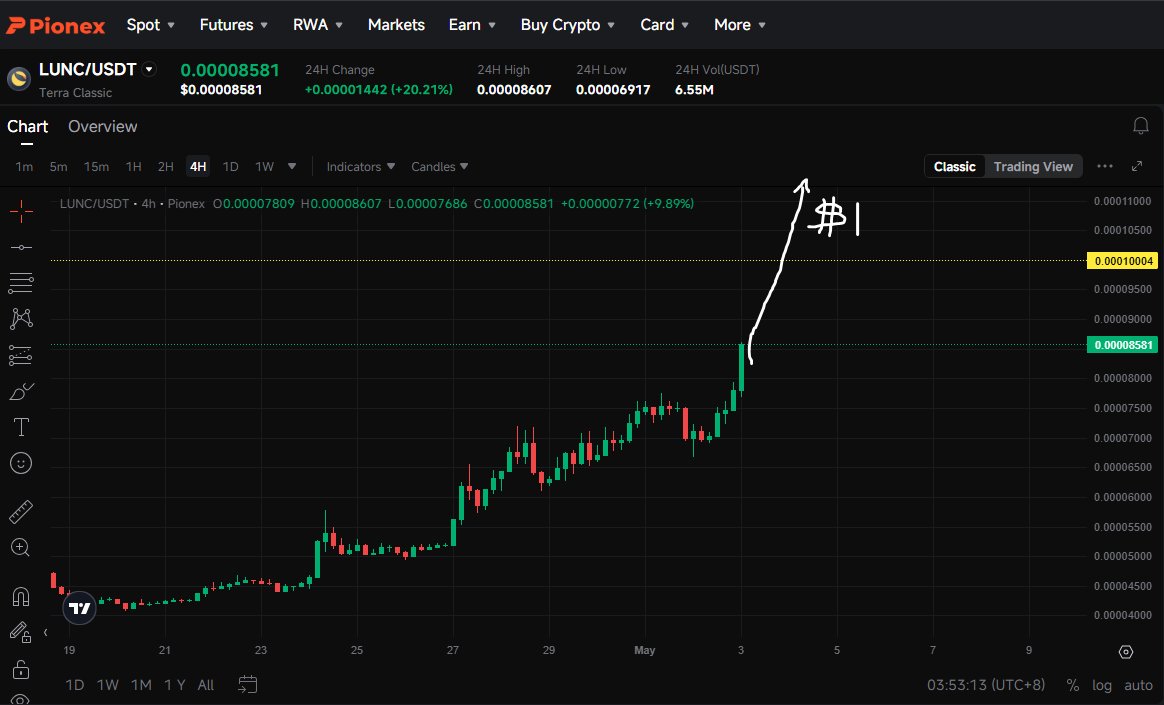Go to Pionex home logo
The height and width of the screenshot is (705, 1164).
point(56,26)
